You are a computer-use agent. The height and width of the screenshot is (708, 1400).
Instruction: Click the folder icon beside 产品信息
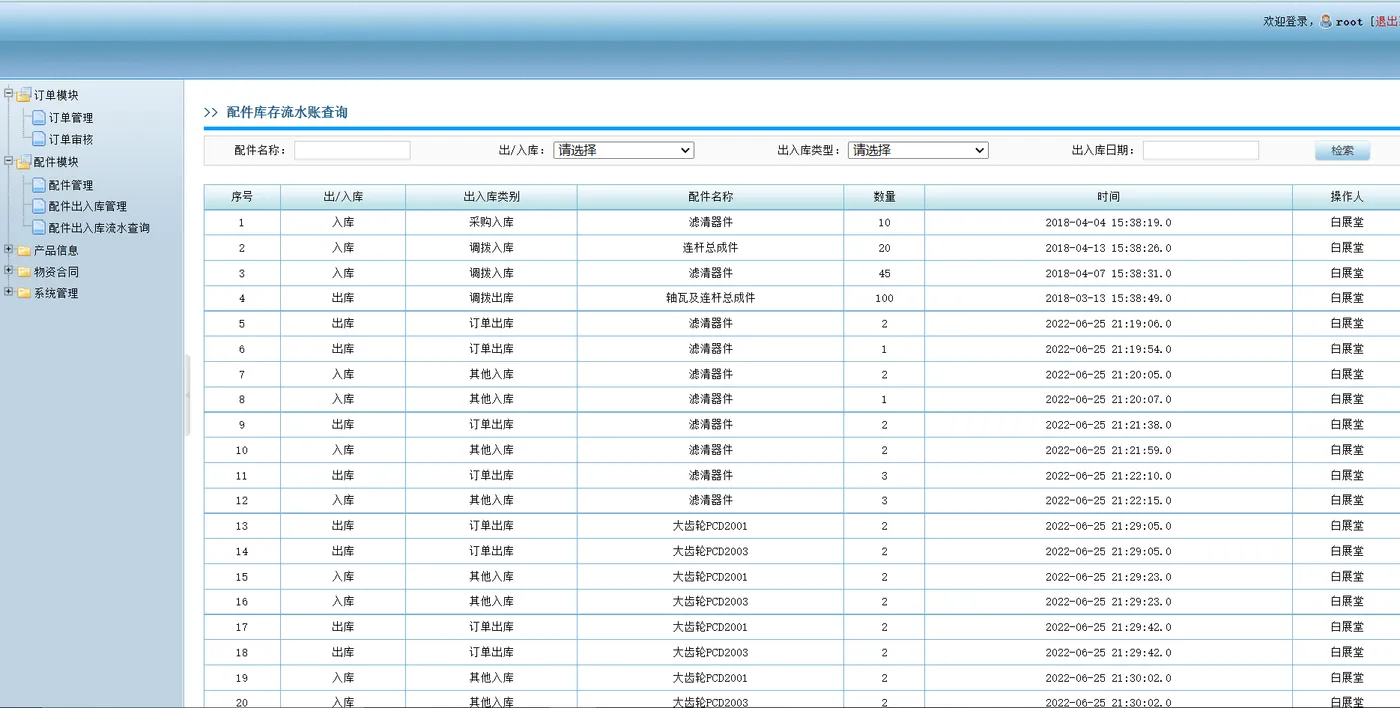(24, 250)
